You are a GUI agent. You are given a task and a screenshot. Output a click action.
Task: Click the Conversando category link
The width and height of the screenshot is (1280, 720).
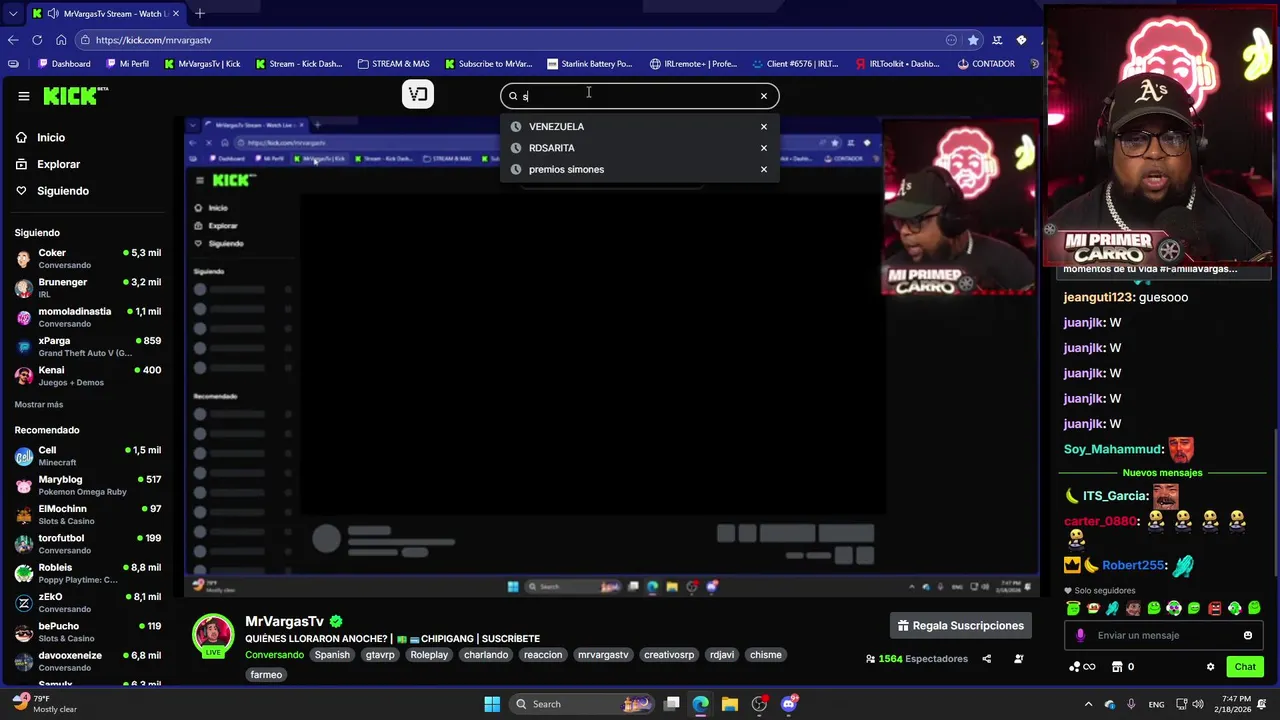point(274,655)
